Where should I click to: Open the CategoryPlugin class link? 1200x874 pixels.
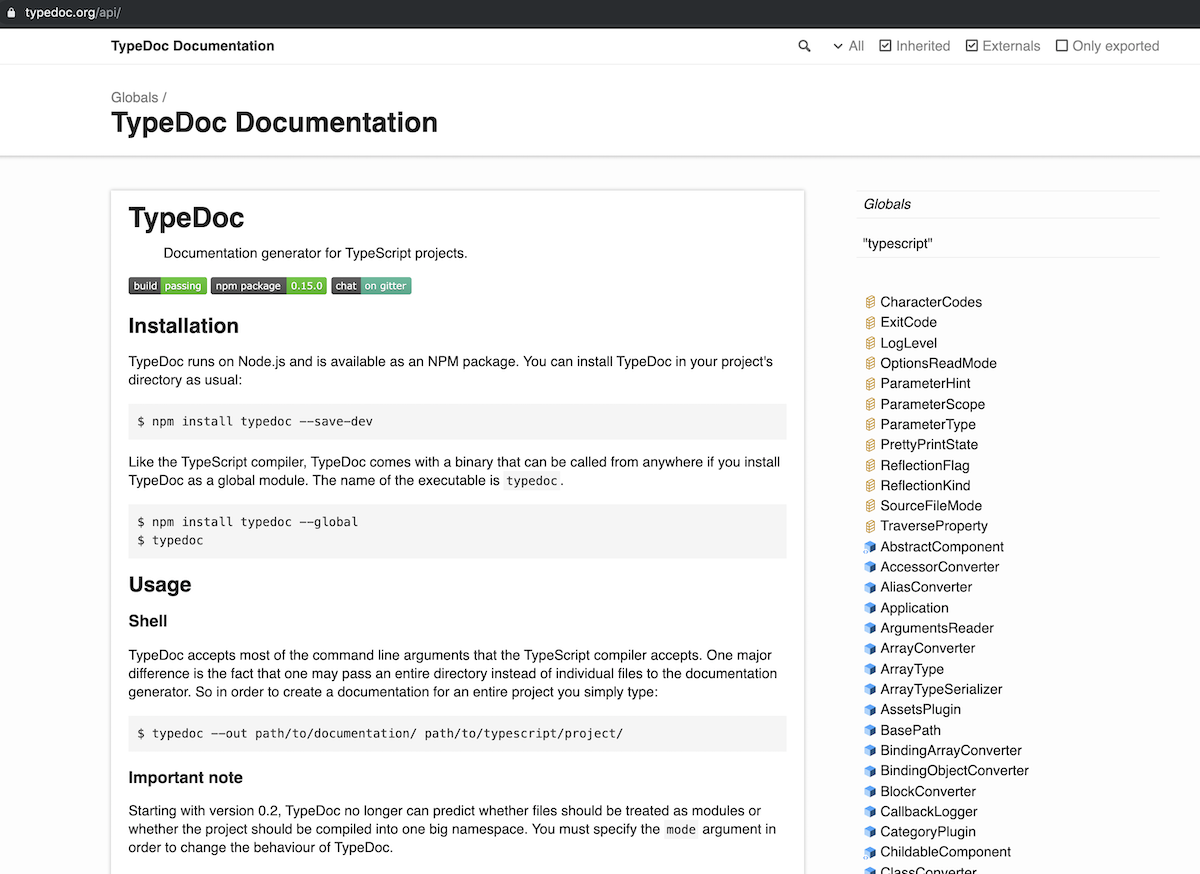coord(928,832)
